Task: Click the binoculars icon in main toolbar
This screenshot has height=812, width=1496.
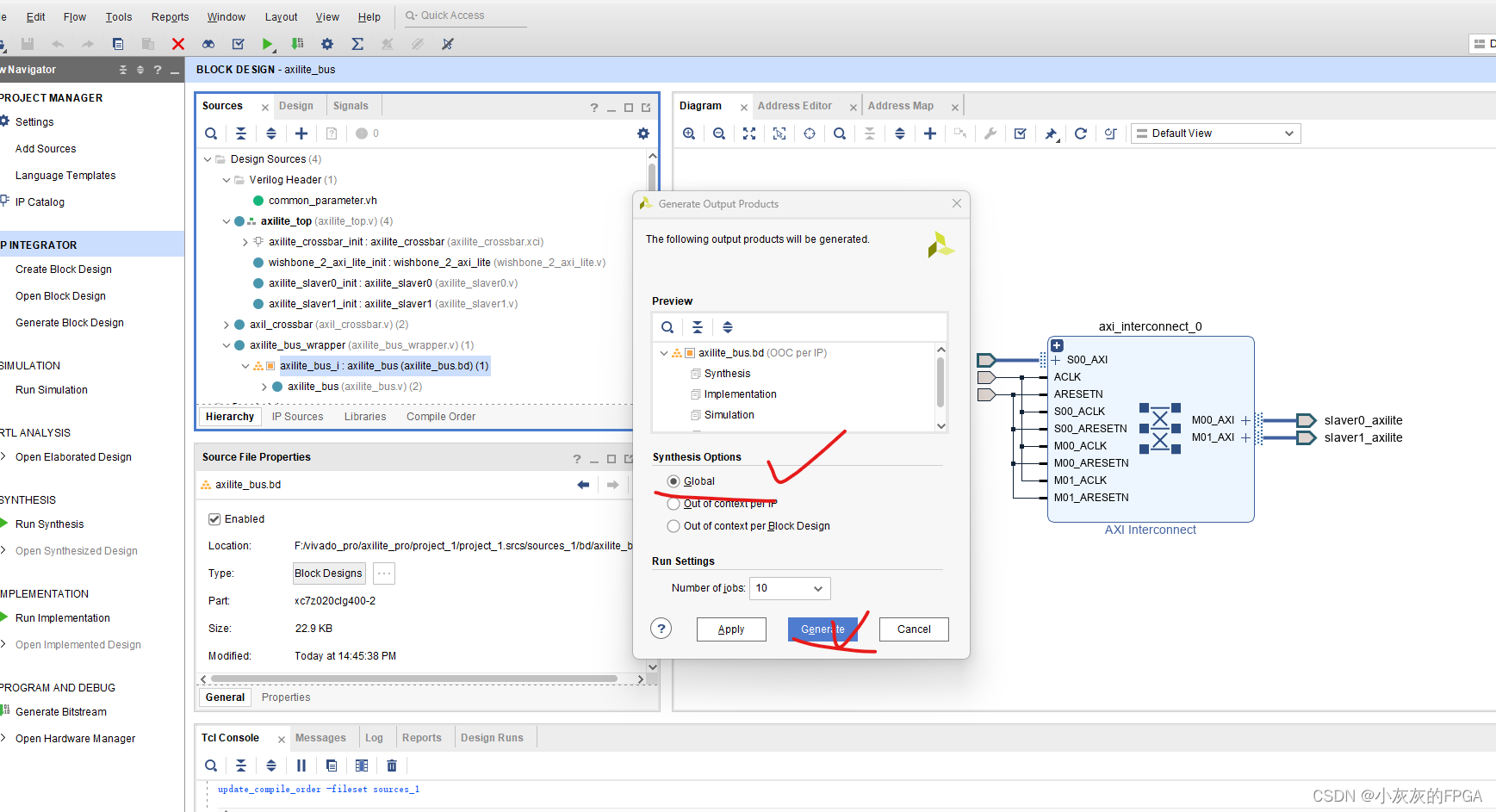Action: (208, 44)
